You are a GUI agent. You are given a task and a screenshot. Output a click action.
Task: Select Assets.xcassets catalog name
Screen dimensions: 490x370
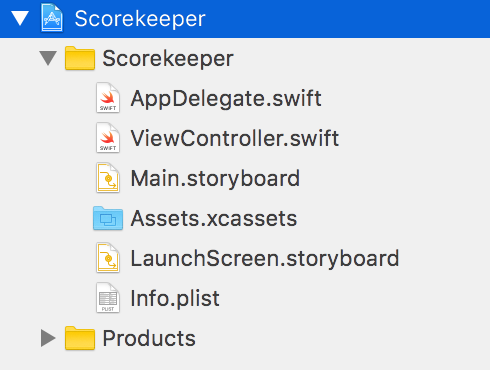214,219
